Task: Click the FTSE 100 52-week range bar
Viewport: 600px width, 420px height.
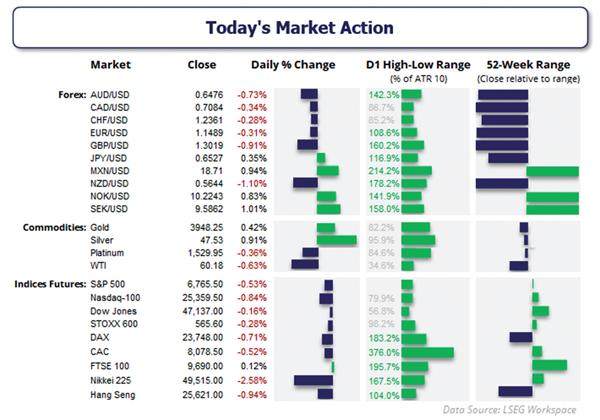Action: pos(550,366)
